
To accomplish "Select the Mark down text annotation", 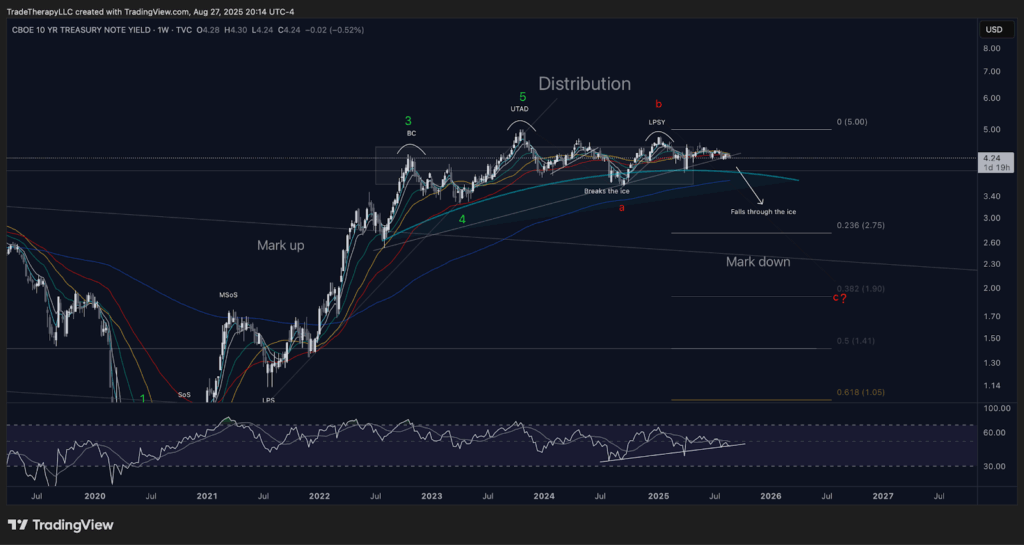I will tap(757, 262).
